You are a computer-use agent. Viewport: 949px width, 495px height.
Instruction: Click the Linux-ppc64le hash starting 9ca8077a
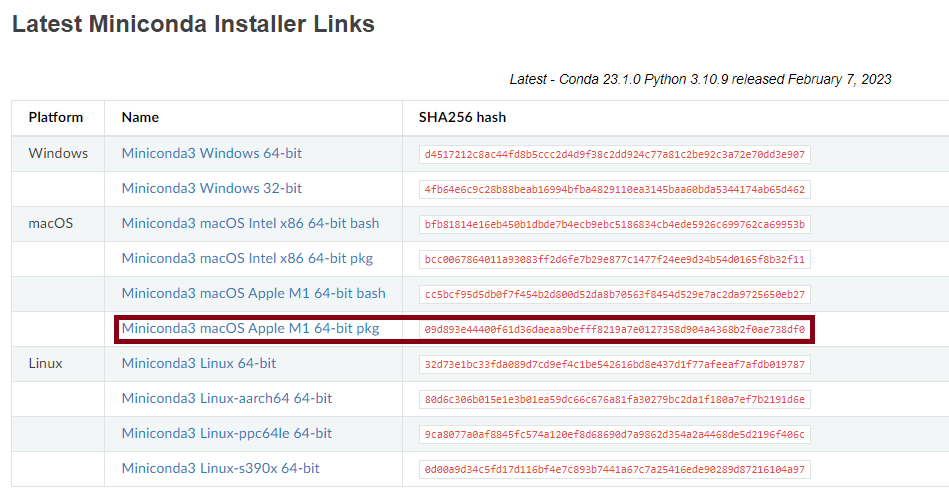pyautogui.click(x=614, y=434)
